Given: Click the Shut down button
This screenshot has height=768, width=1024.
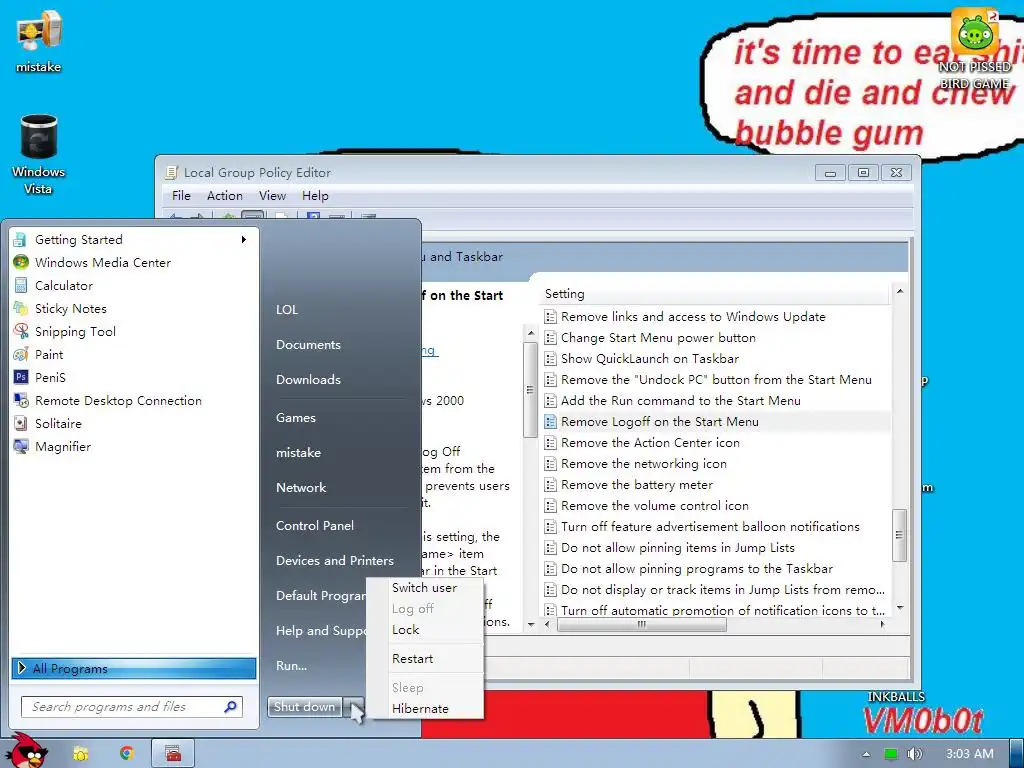Looking at the screenshot, I should [304, 707].
